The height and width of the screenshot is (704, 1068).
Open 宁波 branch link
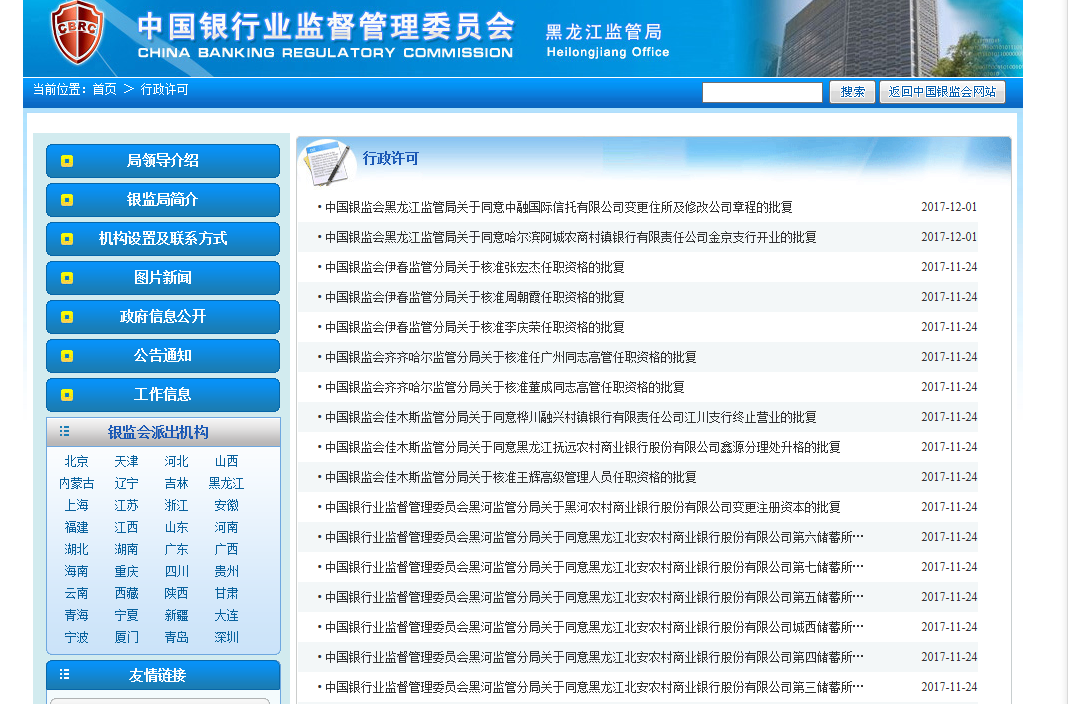coord(76,637)
